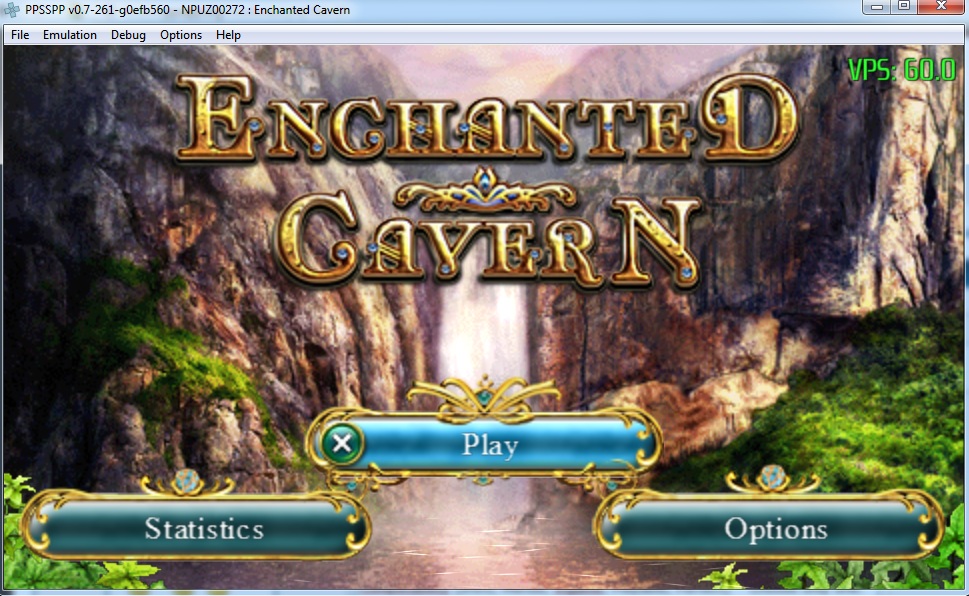This screenshot has height=596, width=969.
Task: Click the golden "Enchanted" title logo
Action: tap(490, 120)
